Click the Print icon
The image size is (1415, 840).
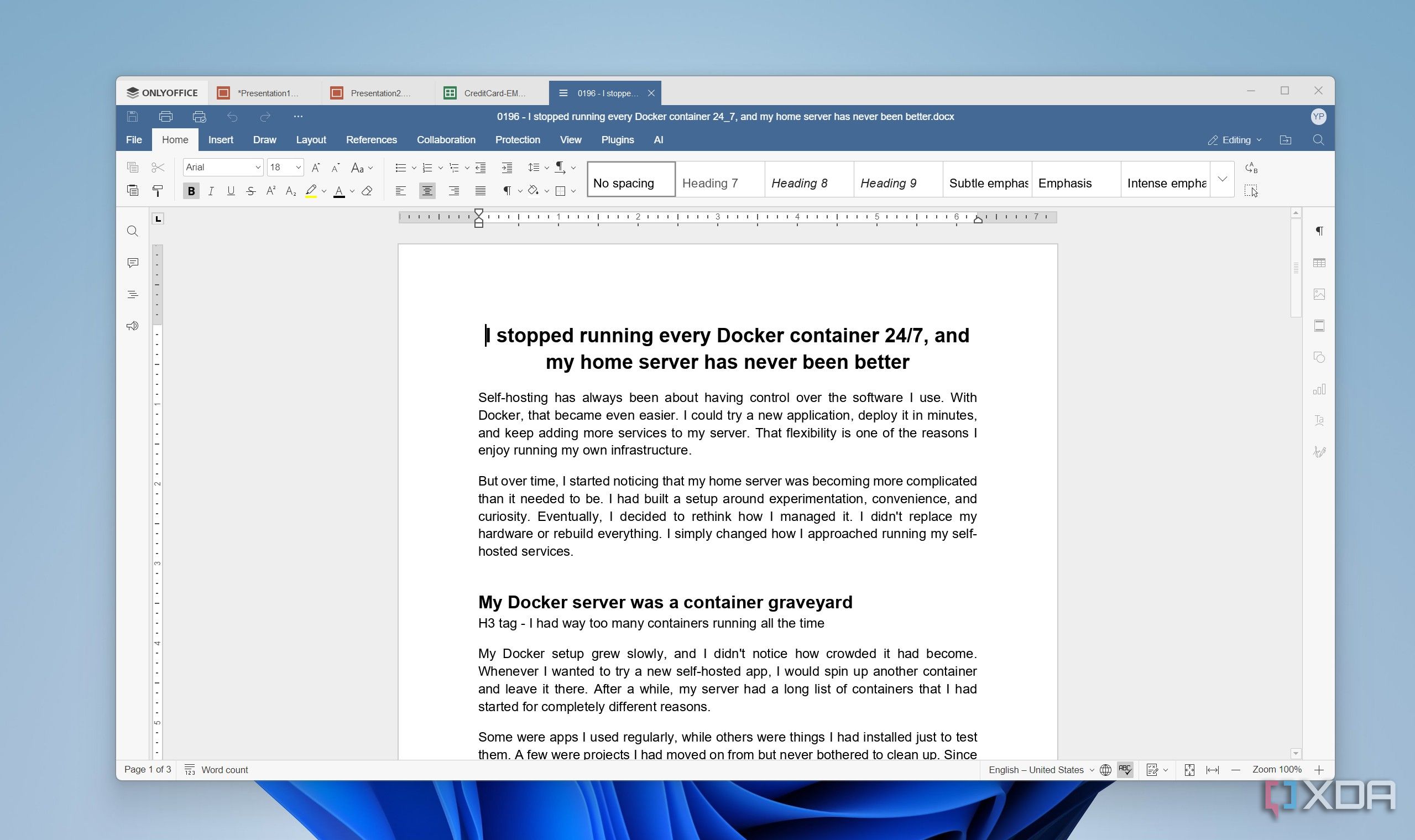(166, 117)
